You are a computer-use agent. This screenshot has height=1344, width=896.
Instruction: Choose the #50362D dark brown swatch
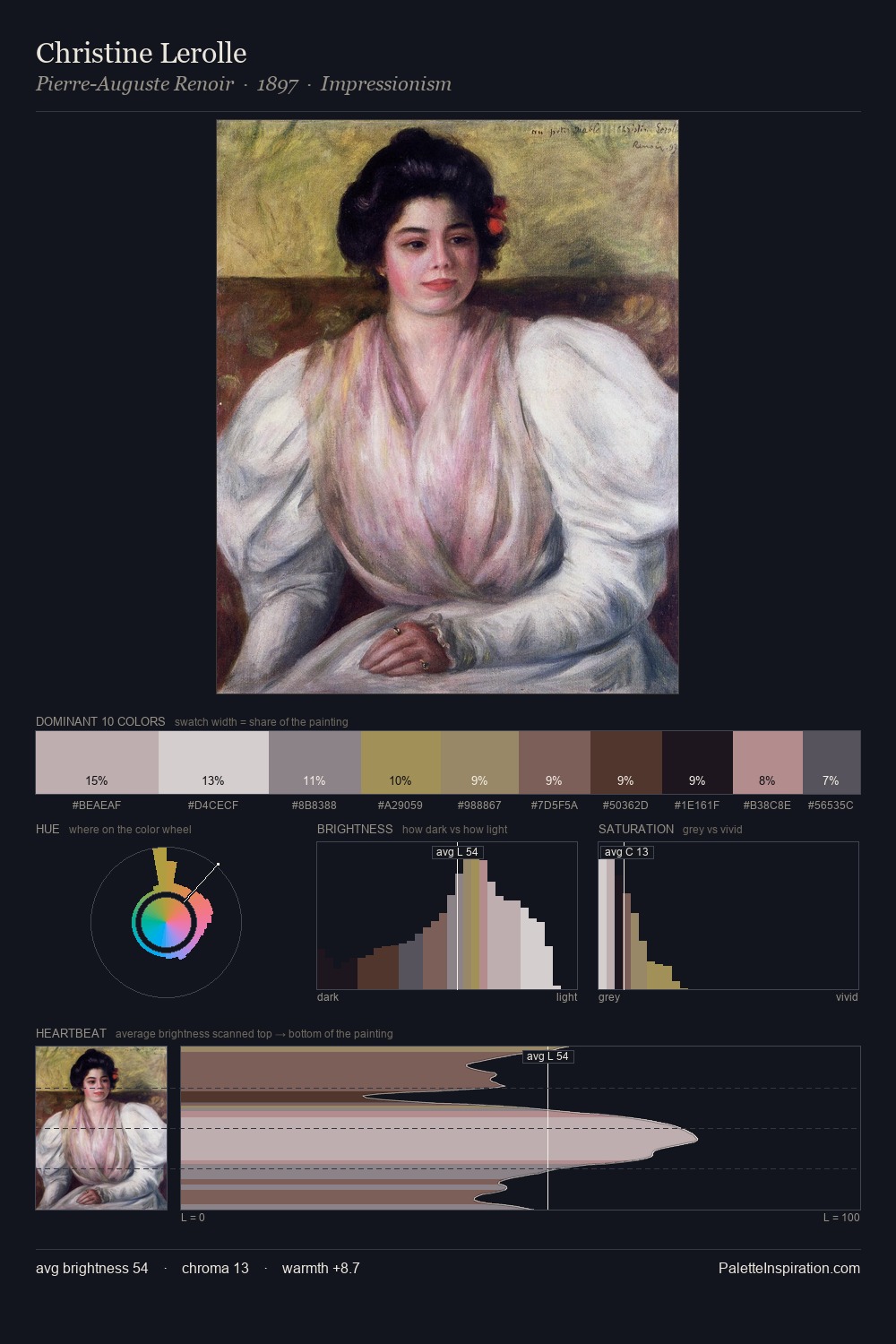pyautogui.click(x=625, y=762)
